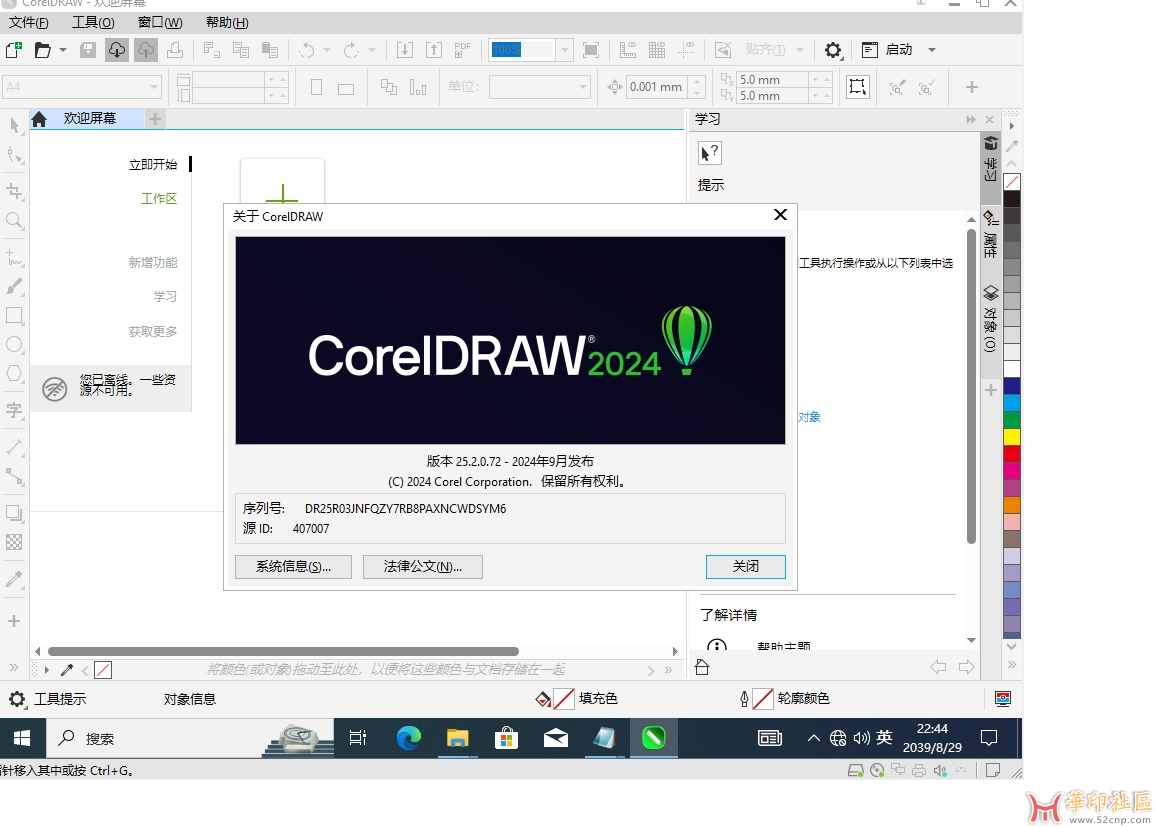This screenshot has height=827, width=1155.
Task: Click the nudge distance 0.001 mm field
Action: 657,87
